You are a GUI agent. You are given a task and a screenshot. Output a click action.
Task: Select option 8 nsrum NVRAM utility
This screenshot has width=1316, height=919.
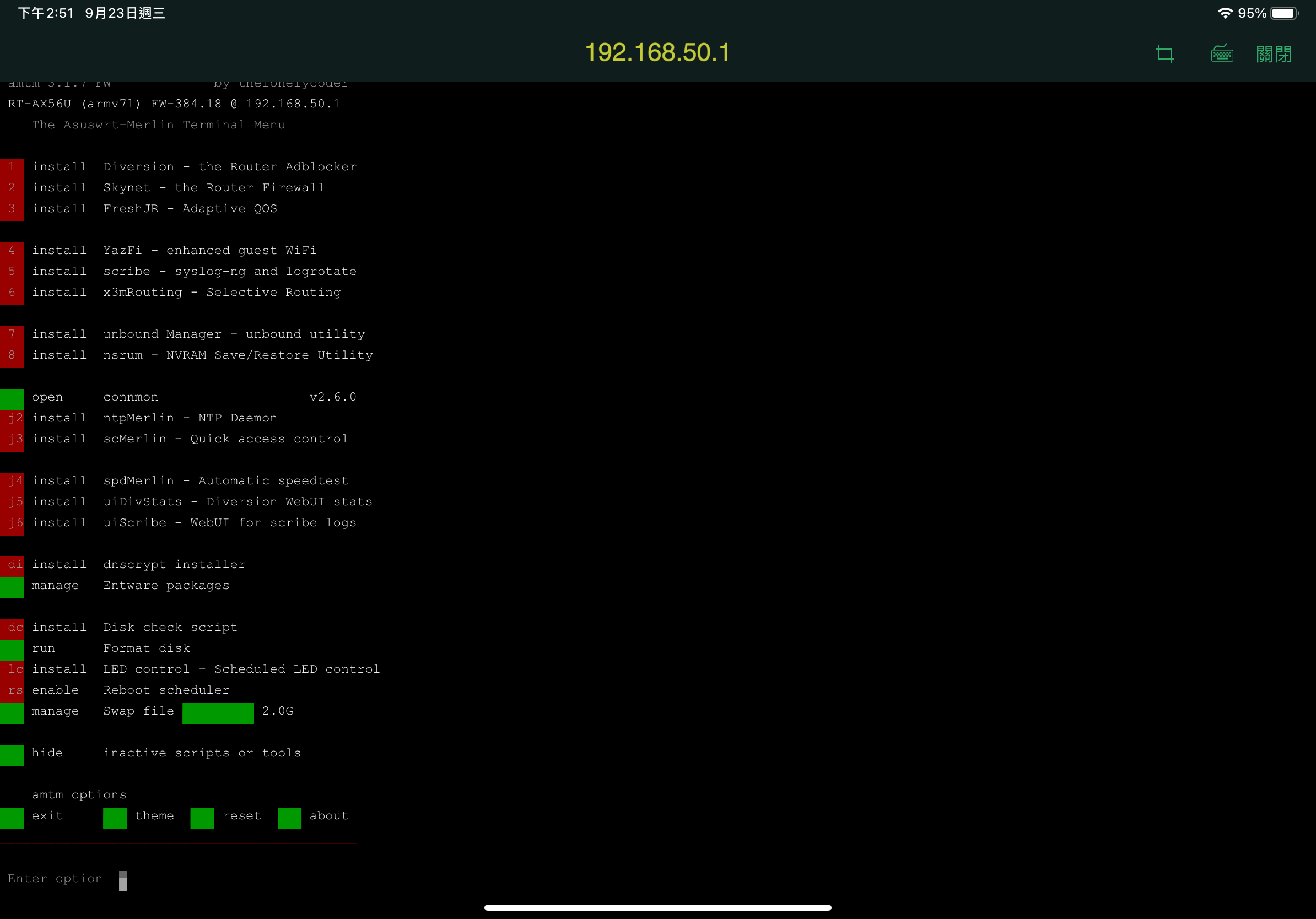[187, 355]
